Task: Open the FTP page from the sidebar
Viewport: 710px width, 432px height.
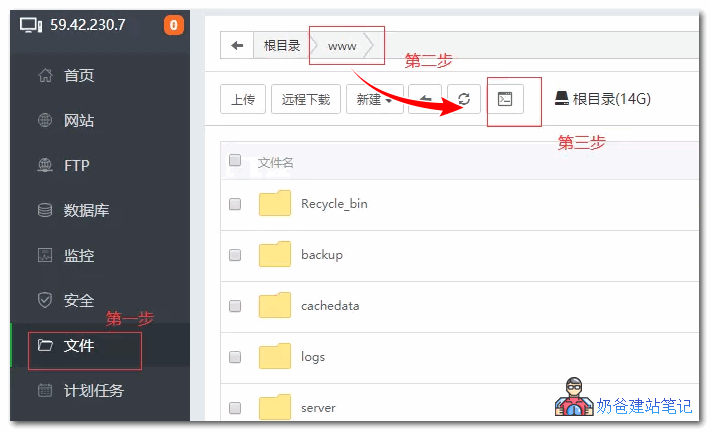Action: click(x=76, y=165)
